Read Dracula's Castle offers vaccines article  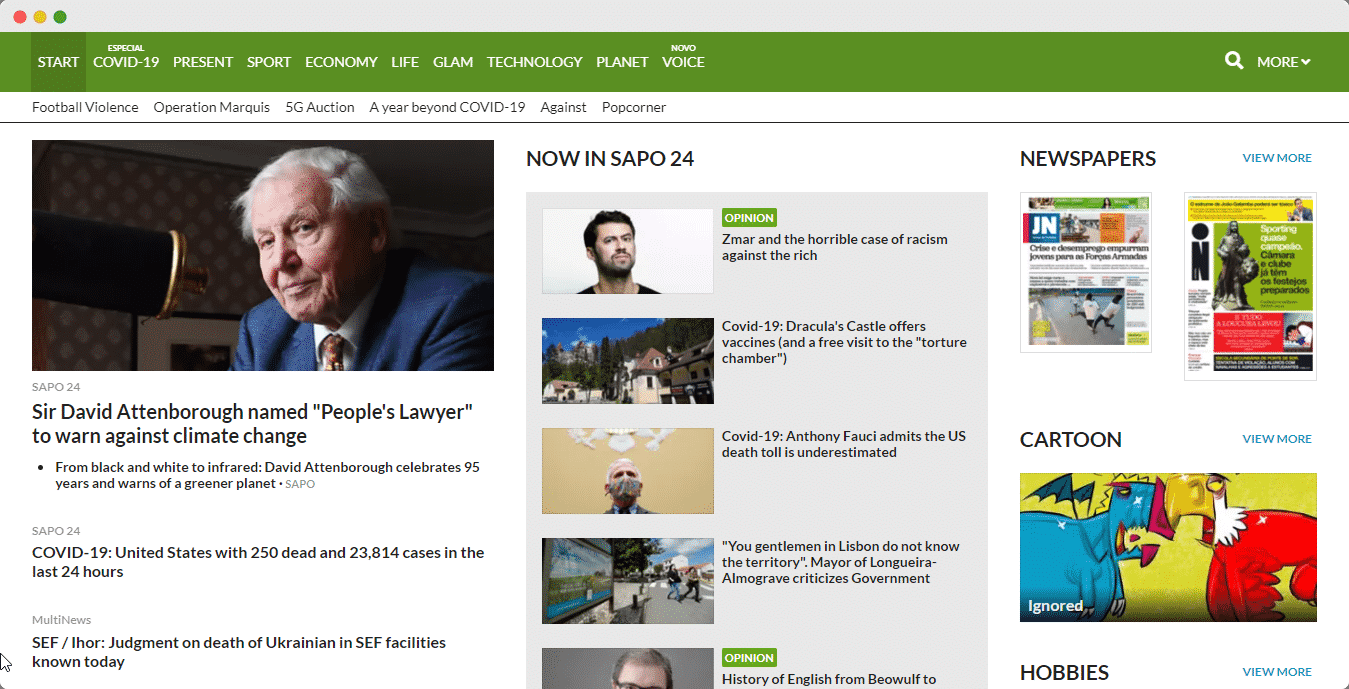[x=844, y=342]
